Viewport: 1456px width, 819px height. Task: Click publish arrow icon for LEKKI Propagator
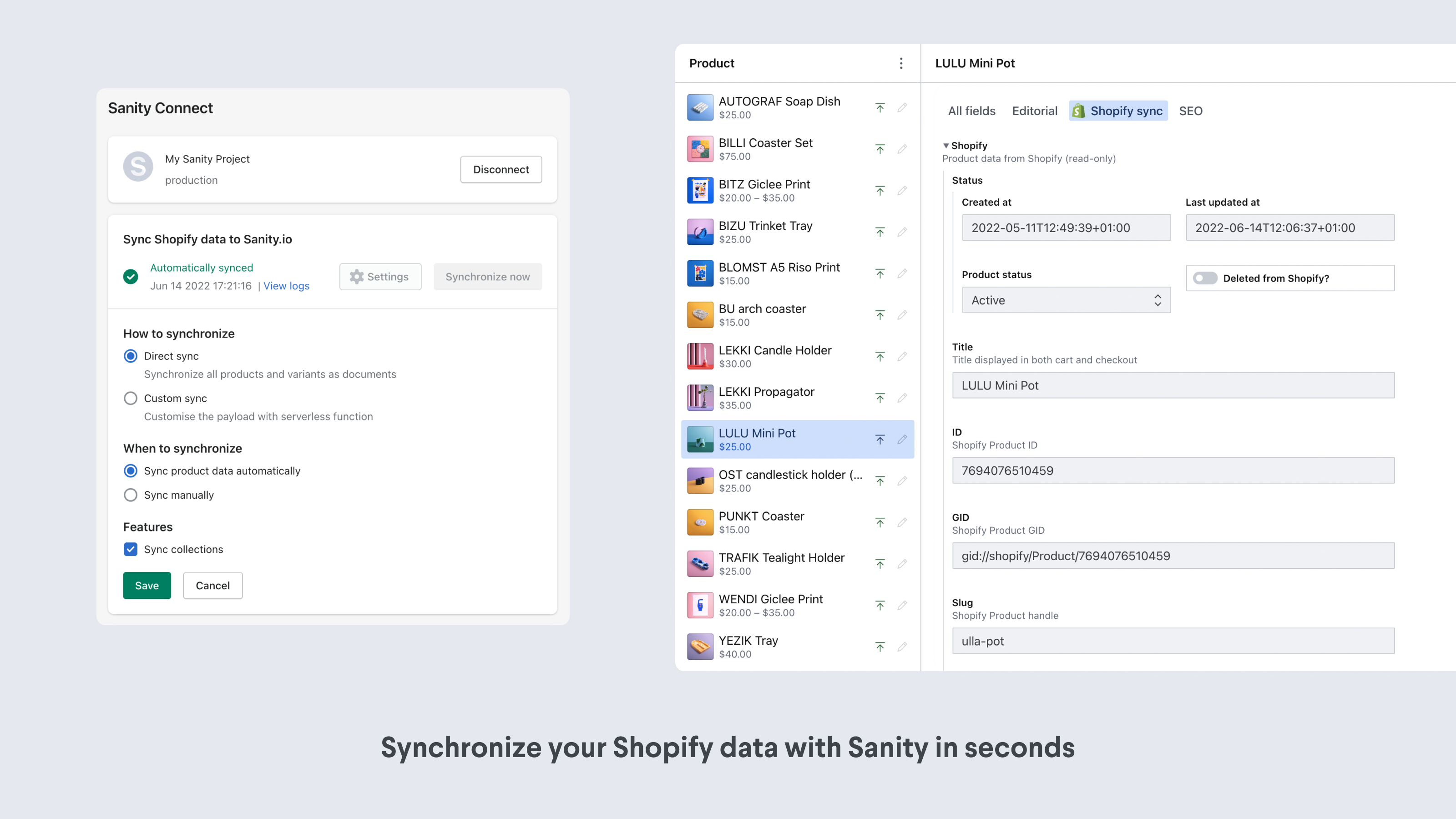coord(880,398)
